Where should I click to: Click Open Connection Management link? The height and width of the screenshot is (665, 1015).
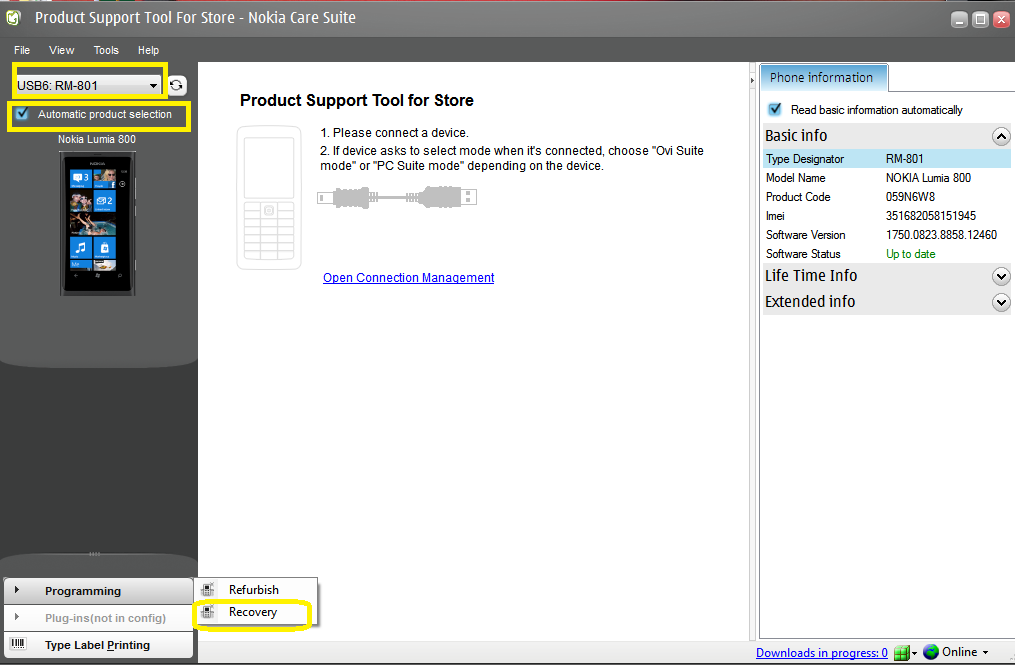pyautogui.click(x=408, y=278)
